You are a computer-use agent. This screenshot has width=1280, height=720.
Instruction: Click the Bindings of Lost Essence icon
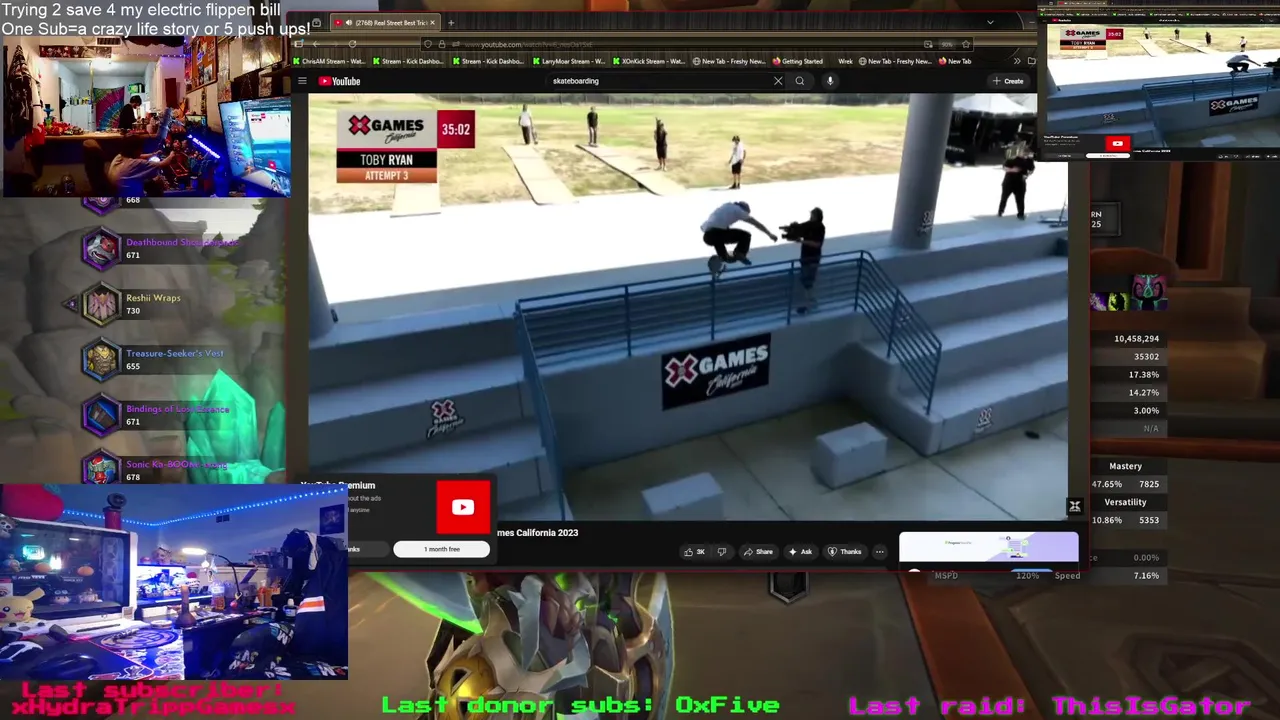point(101,415)
